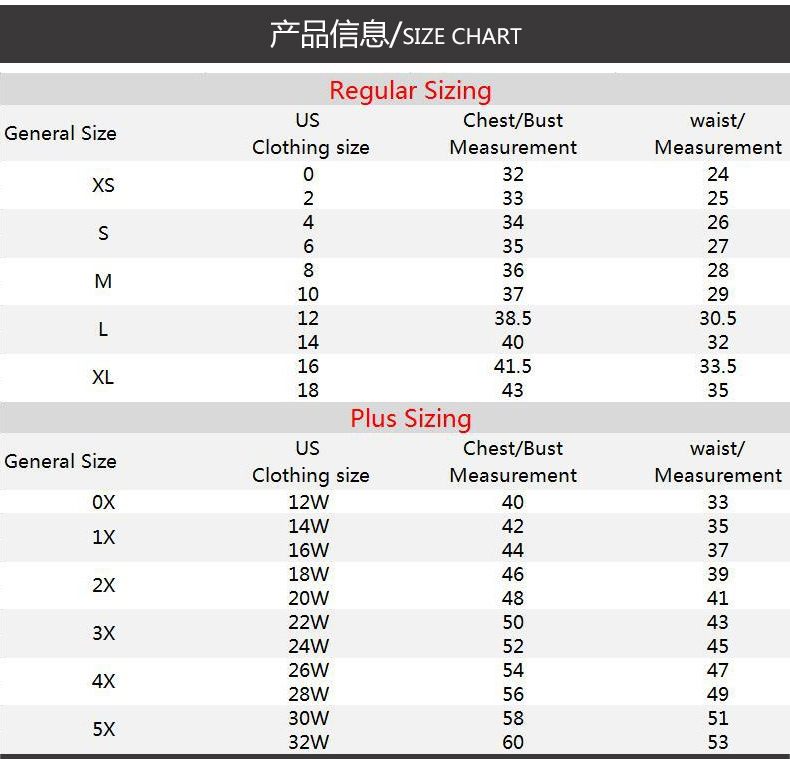Click the 5X plus size label
The height and width of the screenshot is (759, 790).
click(x=103, y=730)
